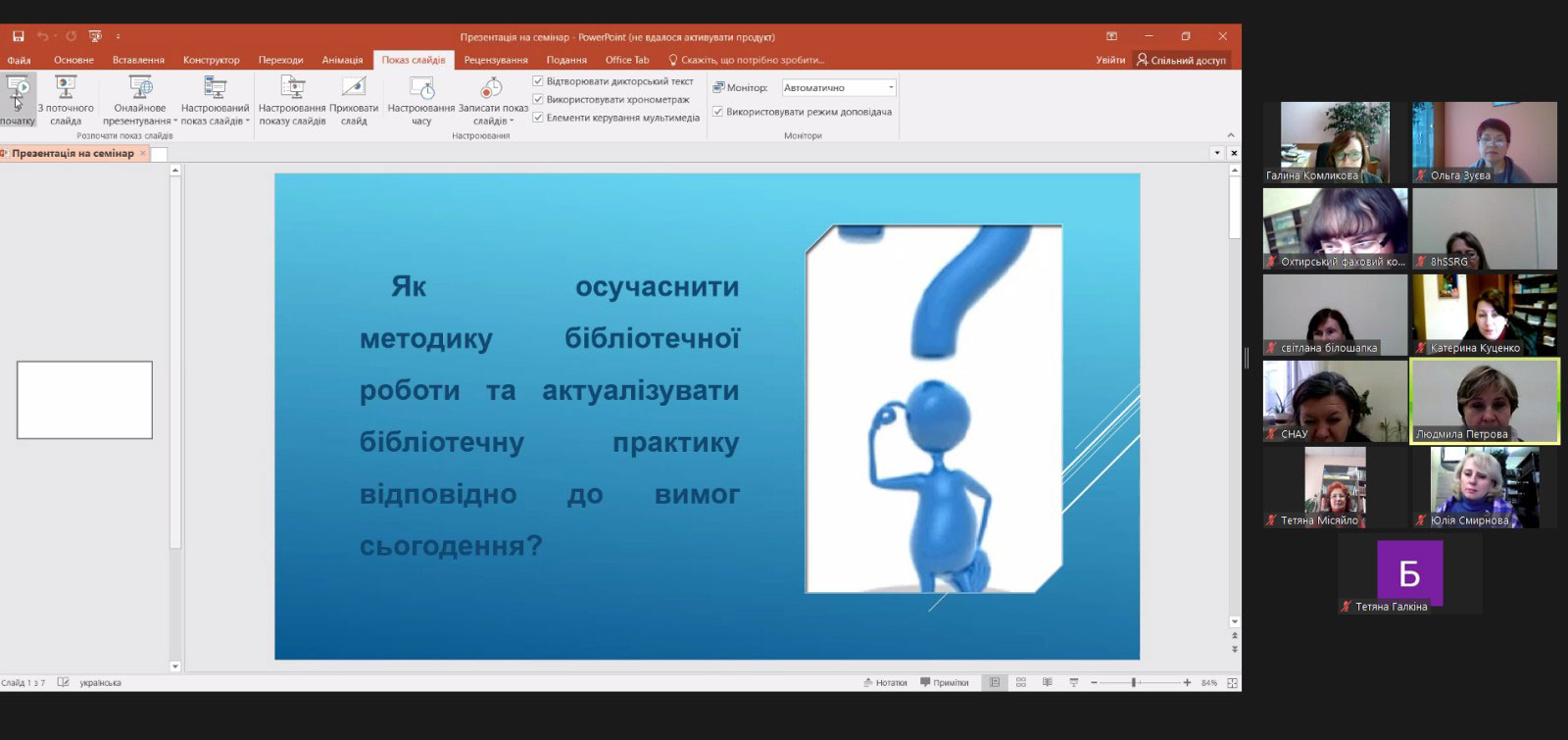1568x740 pixels.
Task: Close the 'Презентація на семінар' document tab
Action: point(143,153)
